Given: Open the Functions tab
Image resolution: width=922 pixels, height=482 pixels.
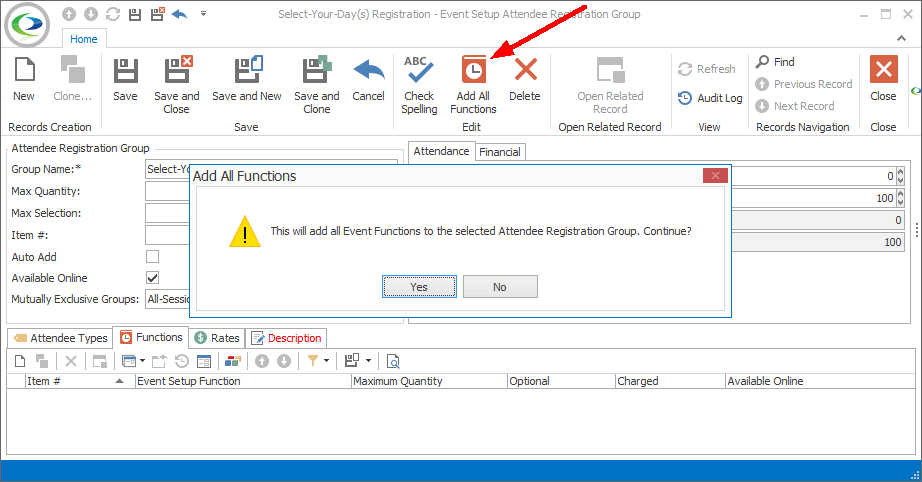Looking at the screenshot, I should click(x=151, y=337).
